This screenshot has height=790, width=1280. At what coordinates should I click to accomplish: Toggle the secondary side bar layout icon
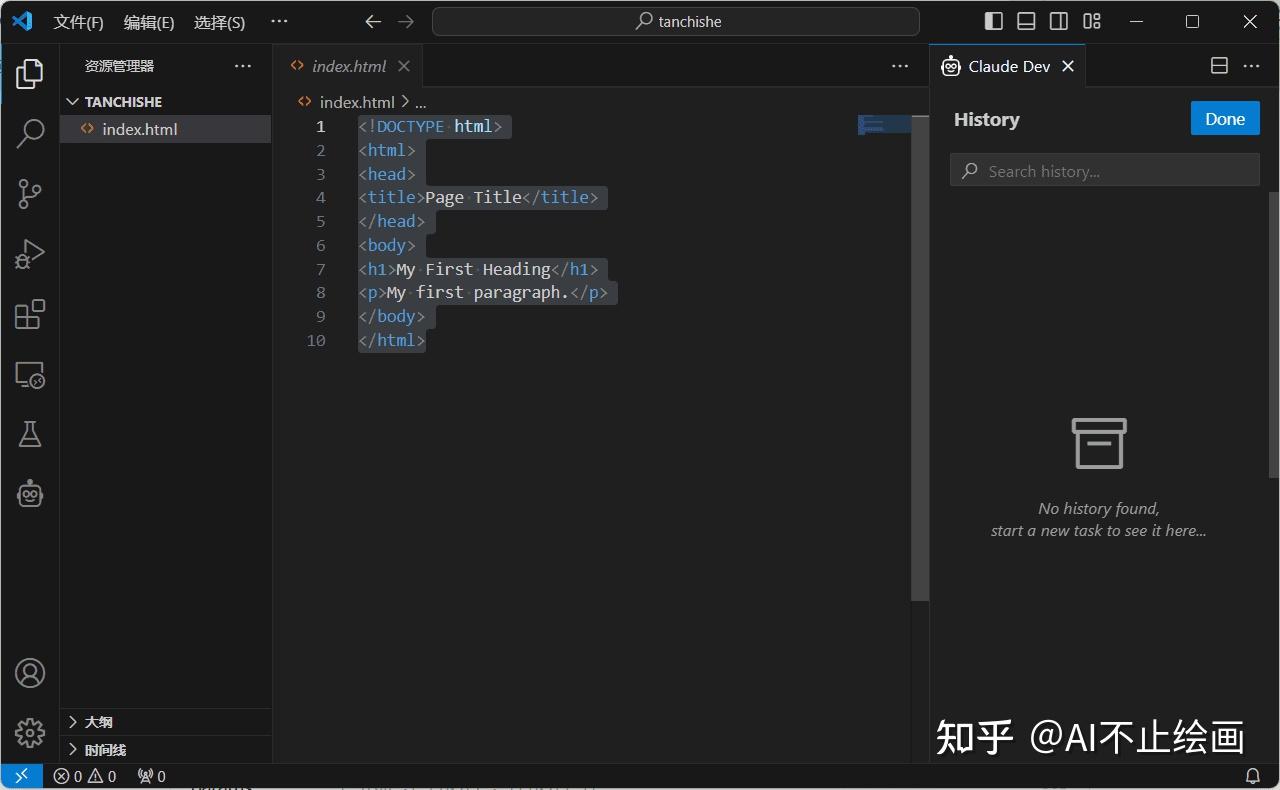click(1058, 21)
